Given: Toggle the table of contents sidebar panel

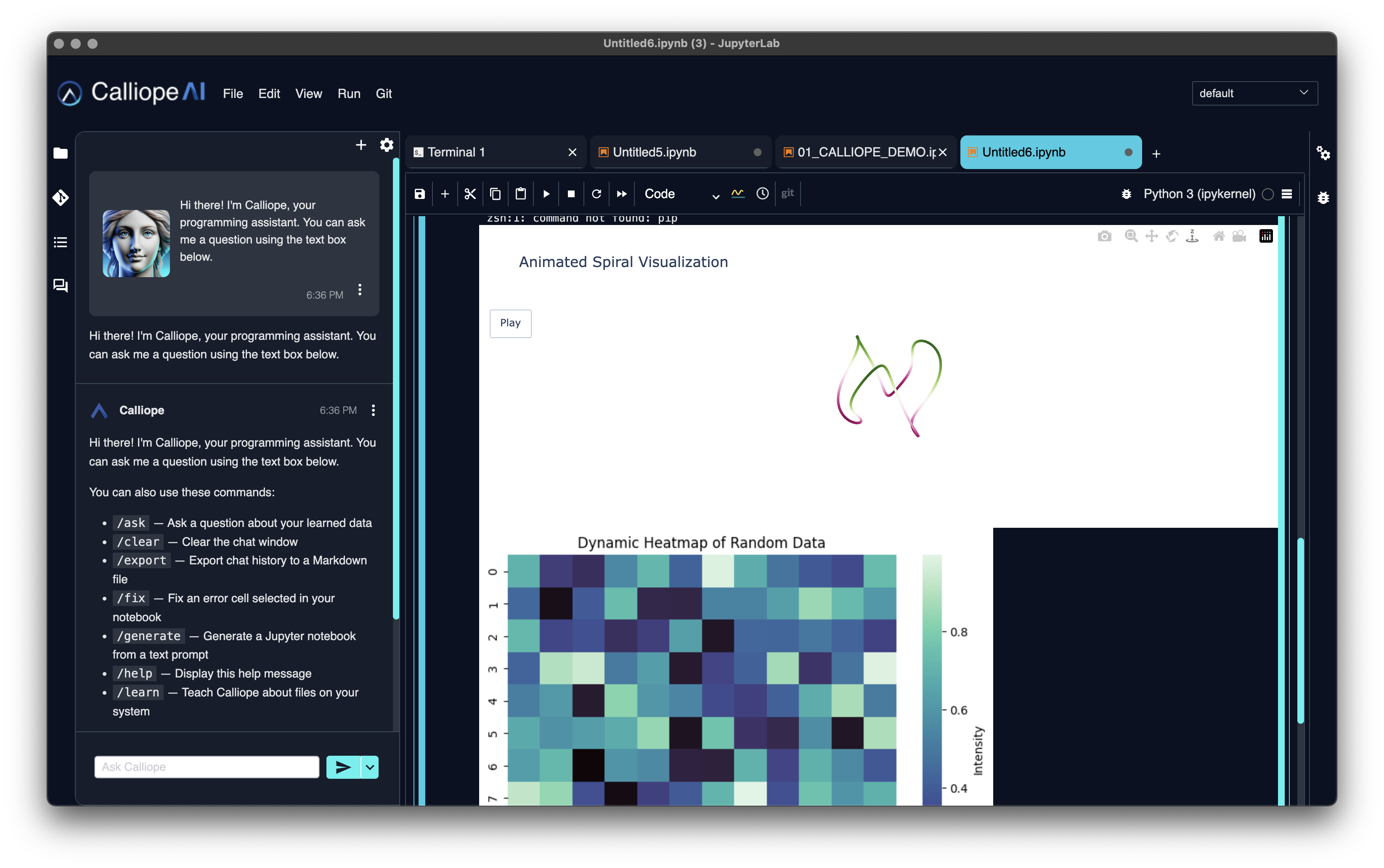Looking at the screenshot, I should (x=60, y=242).
